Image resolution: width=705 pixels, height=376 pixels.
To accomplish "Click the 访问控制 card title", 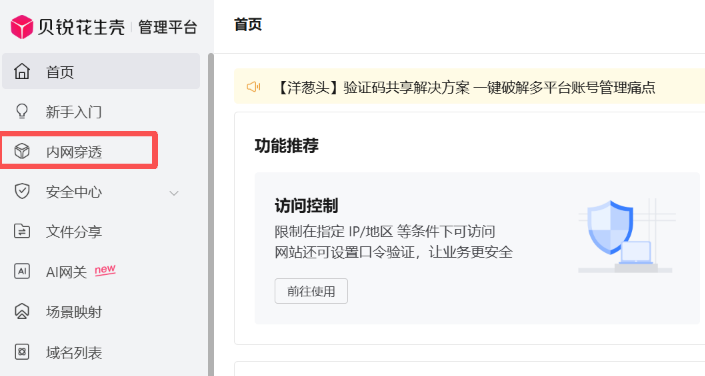I will pyautogui.click(x=306, y=206).
